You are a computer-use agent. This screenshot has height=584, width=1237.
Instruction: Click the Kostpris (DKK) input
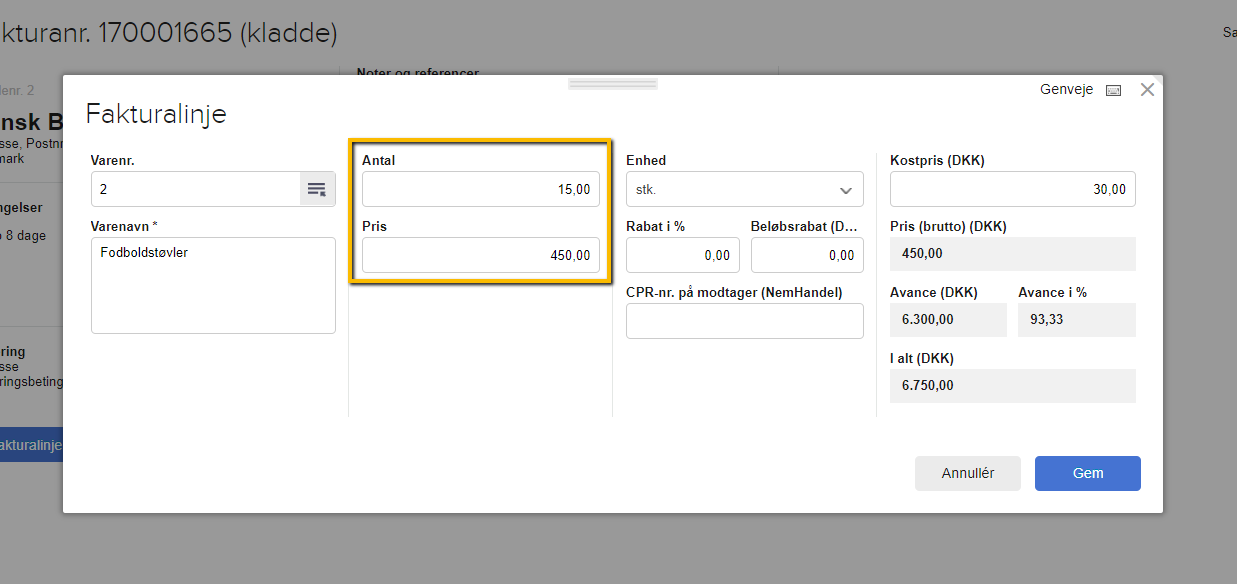click(1012, 189)
